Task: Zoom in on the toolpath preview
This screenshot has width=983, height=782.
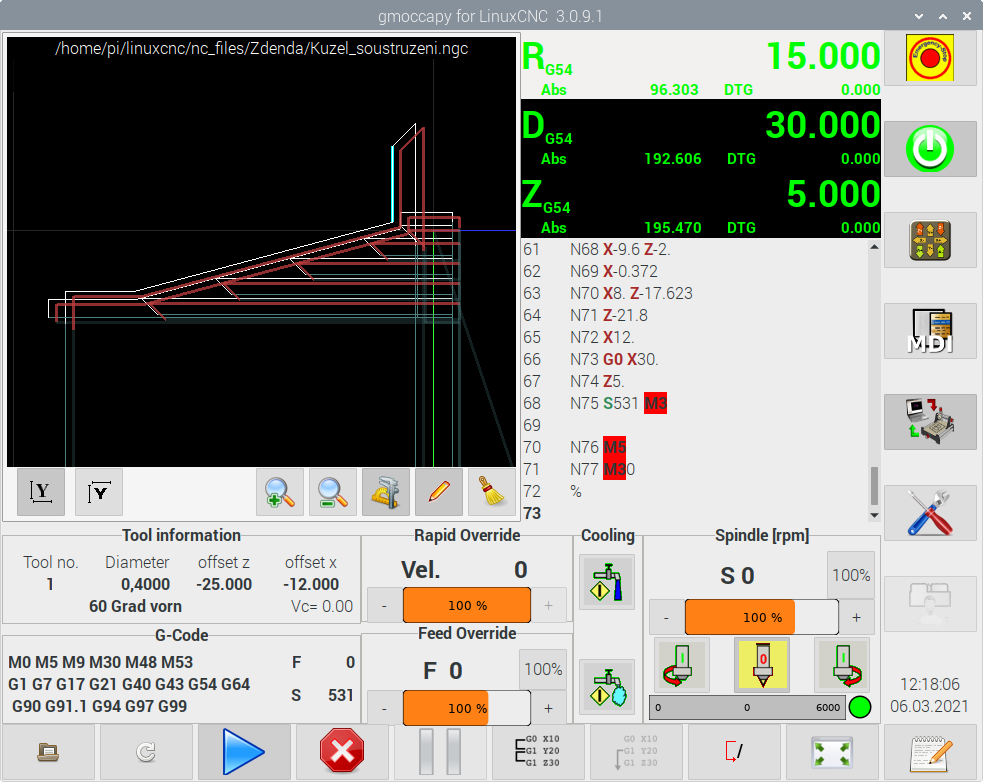Action: (x=280, y=492)
